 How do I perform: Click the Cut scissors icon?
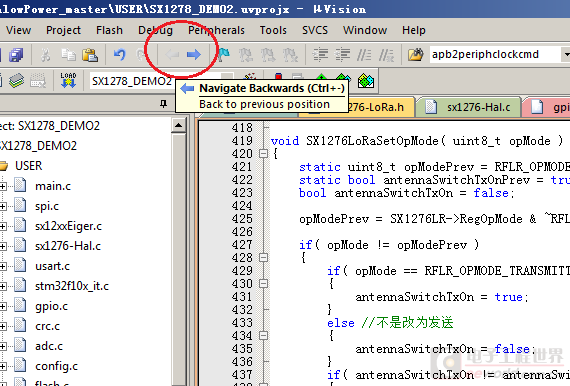pyautogui.click(x=45, y=55)
